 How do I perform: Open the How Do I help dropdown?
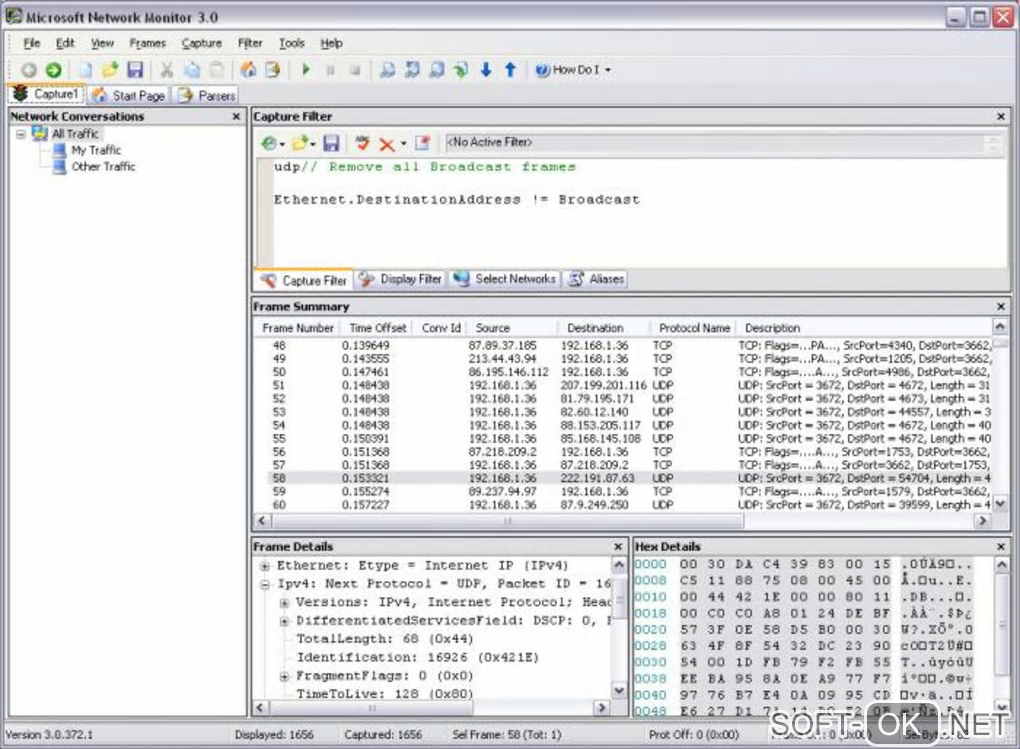click(x=573, y=70)
